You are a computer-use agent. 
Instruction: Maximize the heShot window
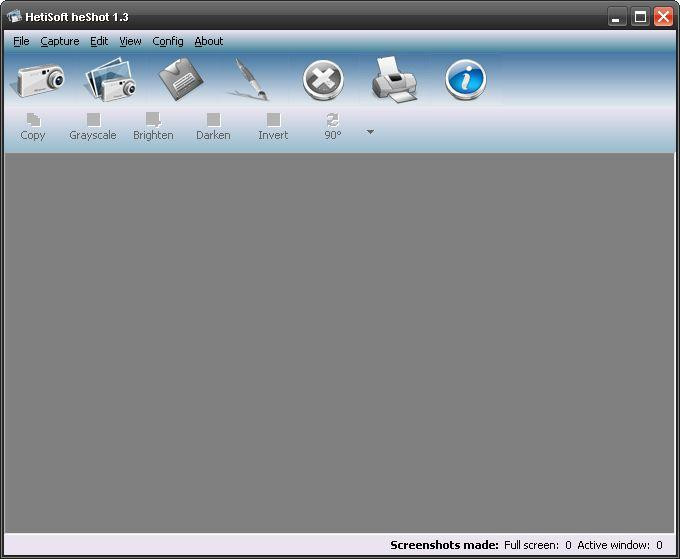tap(640, 17)
